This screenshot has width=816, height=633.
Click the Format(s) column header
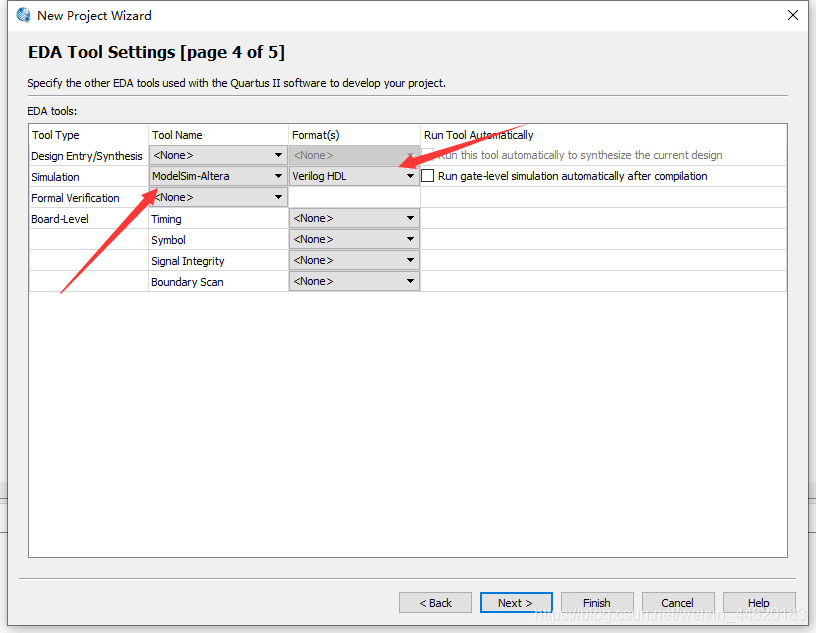pyautogui.click(x=315, y=135)
